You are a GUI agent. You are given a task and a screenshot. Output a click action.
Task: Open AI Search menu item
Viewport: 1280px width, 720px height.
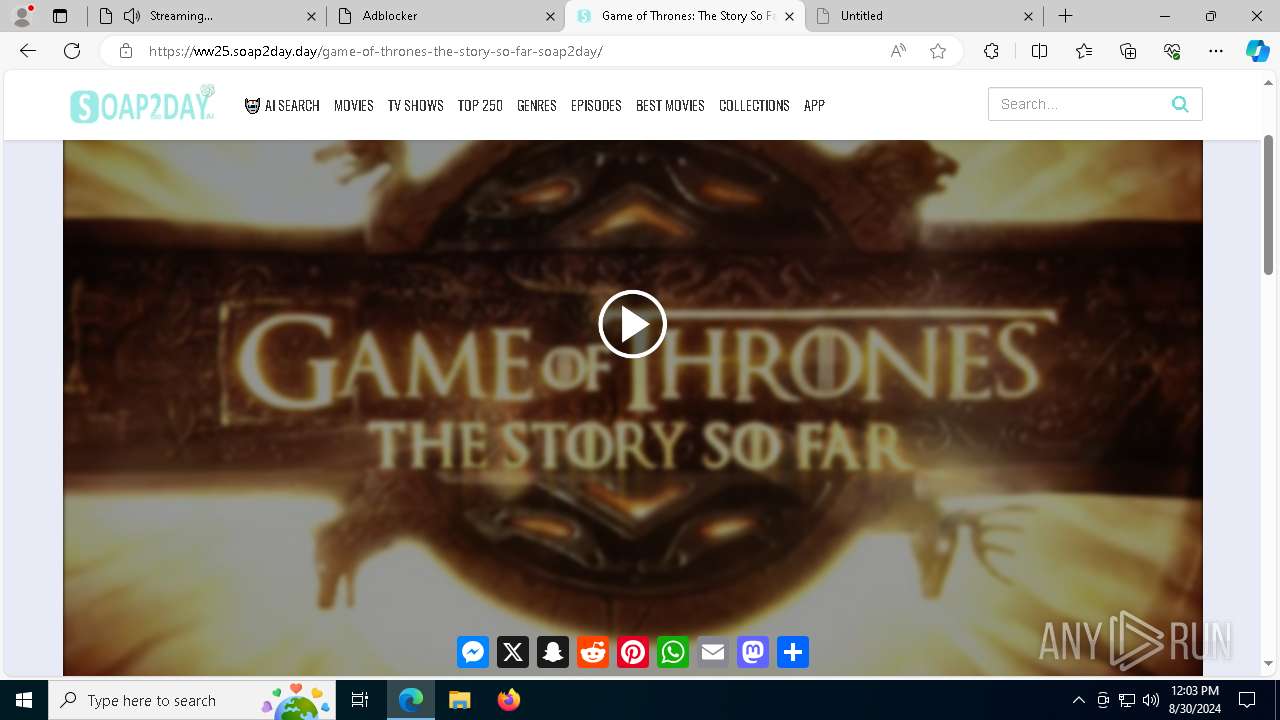[282, 105]
